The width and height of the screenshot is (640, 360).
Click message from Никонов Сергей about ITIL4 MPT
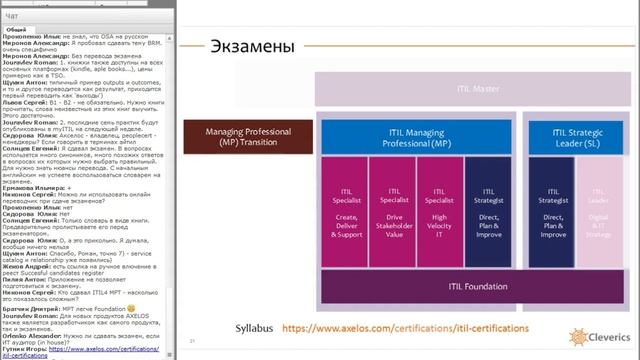click(x=80, y=296)
